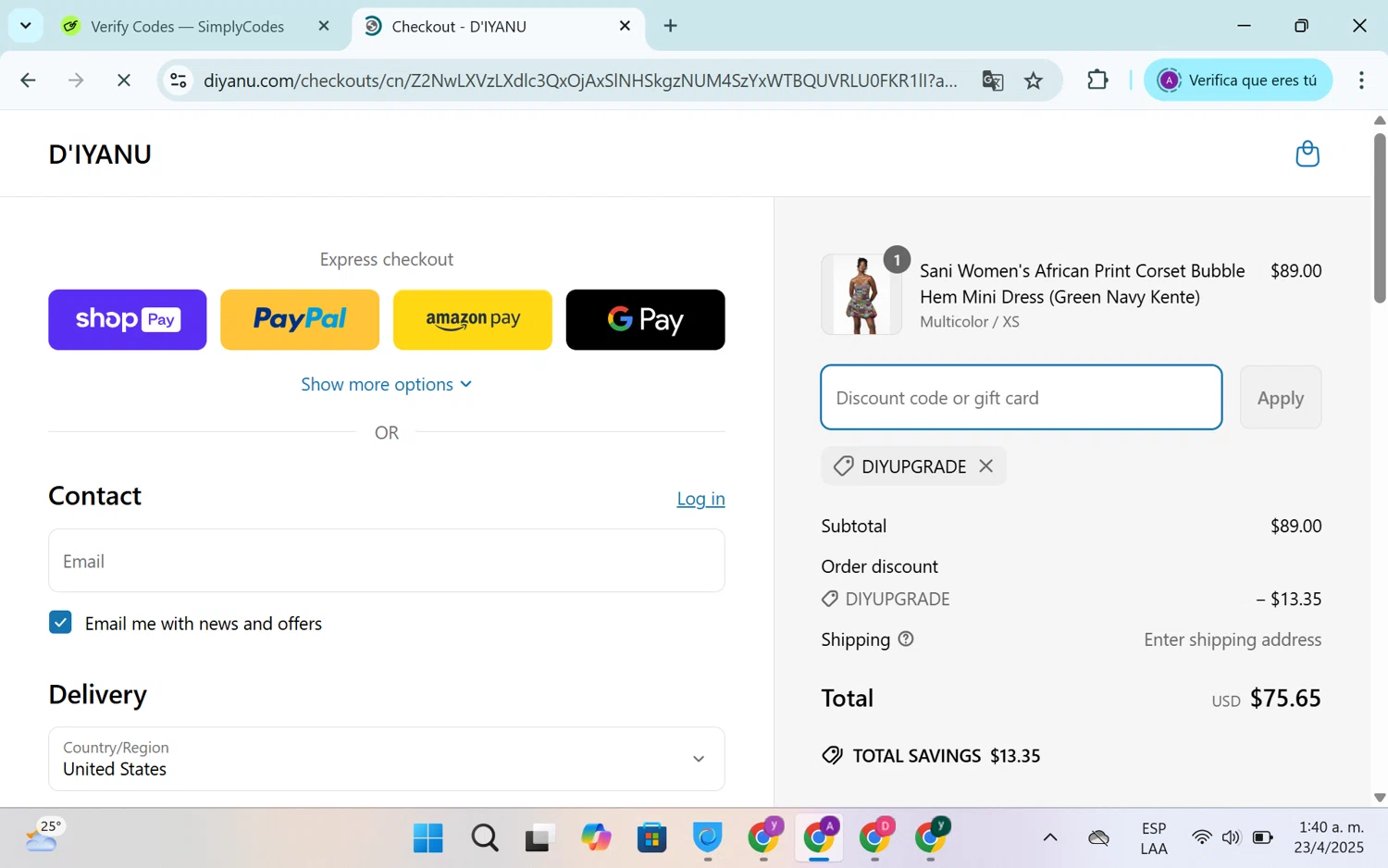
Task: Open Chrome three-dot menu
Action: [x=1361, y=81]
